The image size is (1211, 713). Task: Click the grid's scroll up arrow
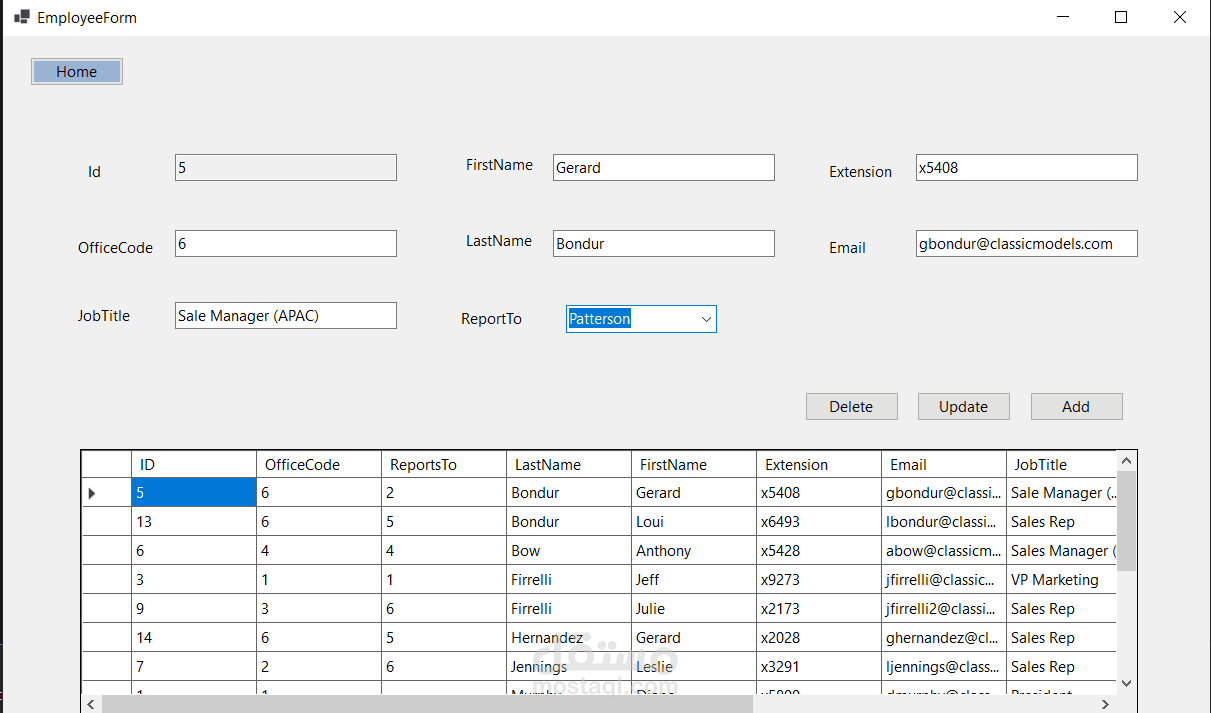(x=1126, y=461)
